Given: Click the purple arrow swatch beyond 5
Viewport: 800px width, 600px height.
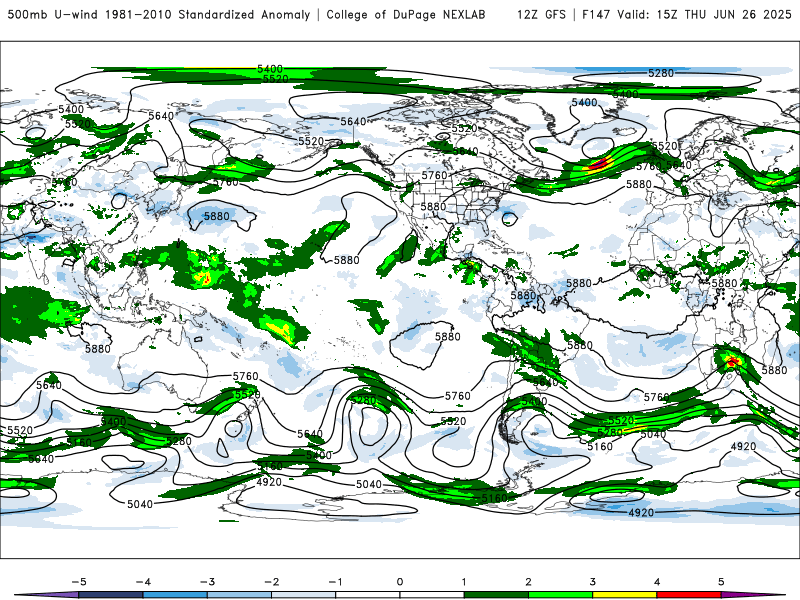Looking at the screenshot, I should [753, 595].
